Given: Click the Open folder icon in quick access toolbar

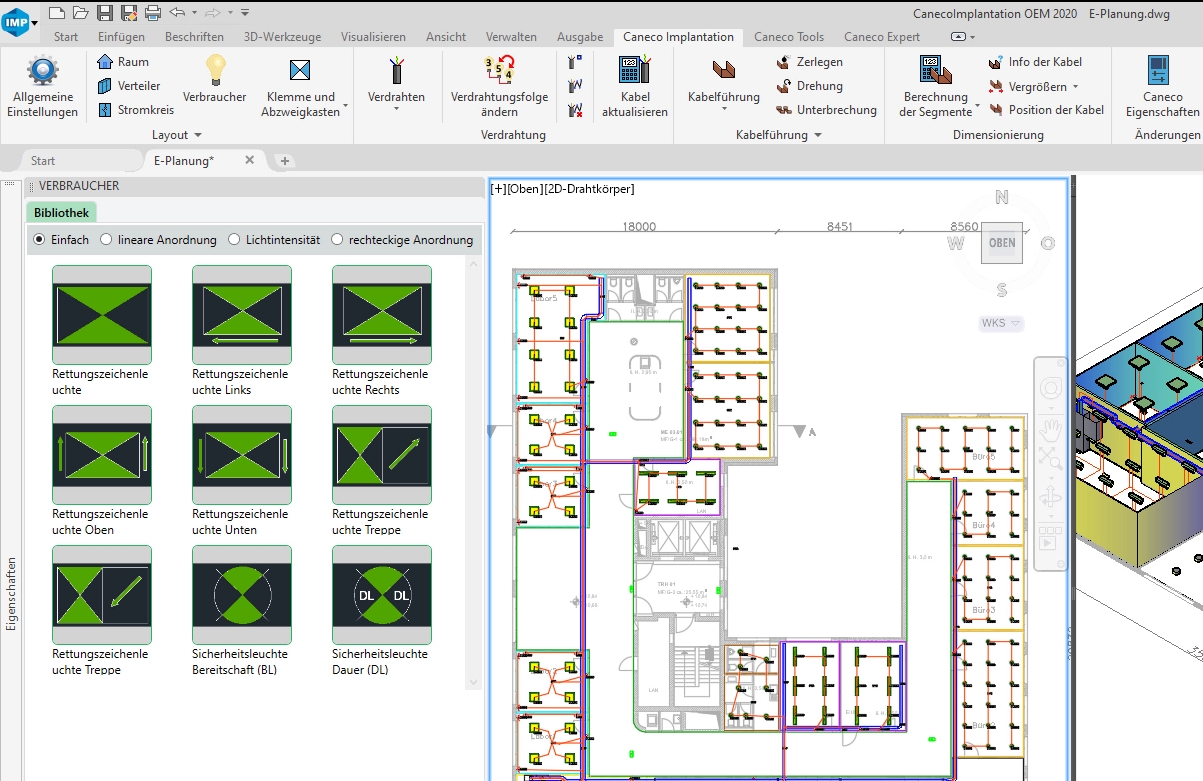Looking at the screenshot, I should tap(80, 12).
